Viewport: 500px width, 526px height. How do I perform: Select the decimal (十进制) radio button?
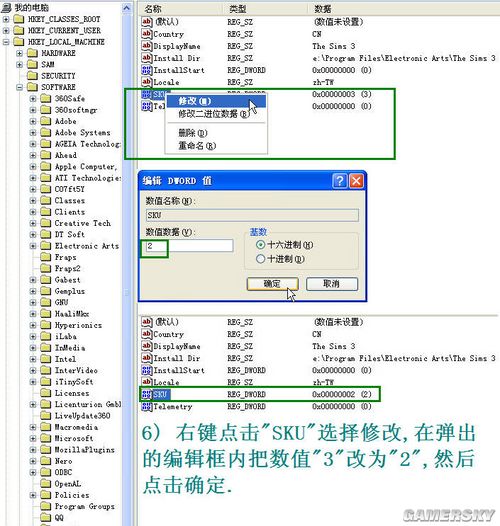(260, 259)
